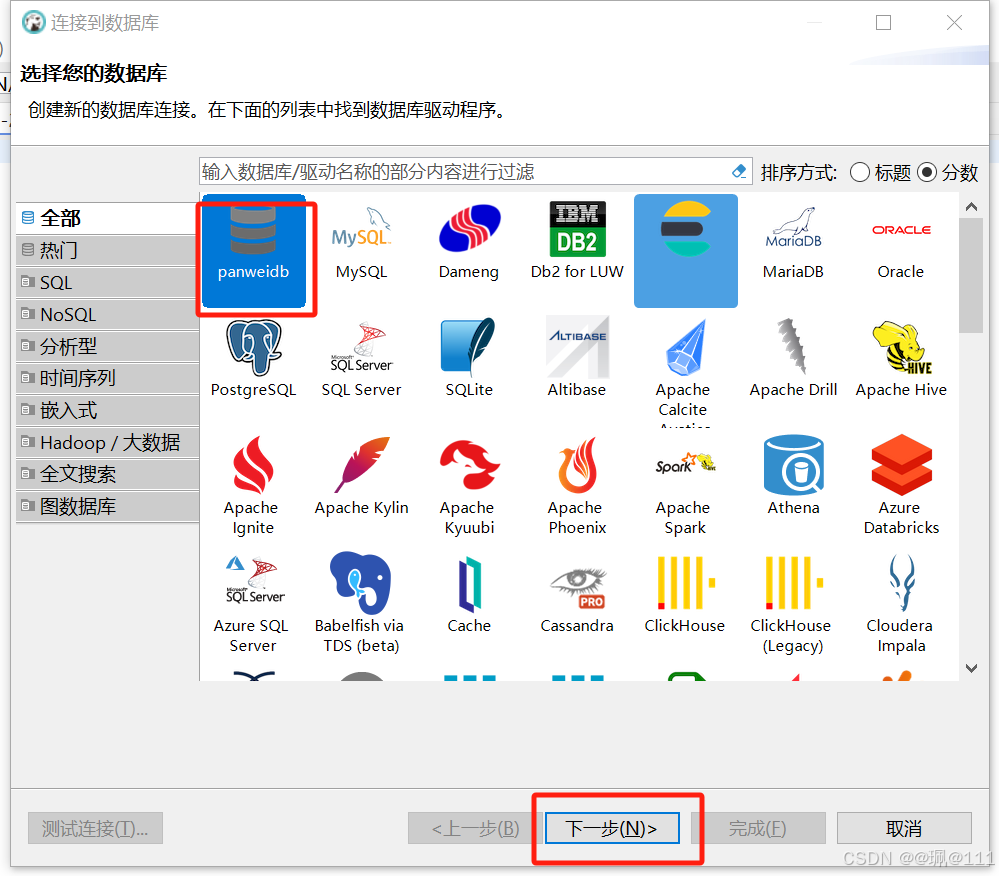Pick the Apache Calcite Avatica driver

click(x=683, y=371)
